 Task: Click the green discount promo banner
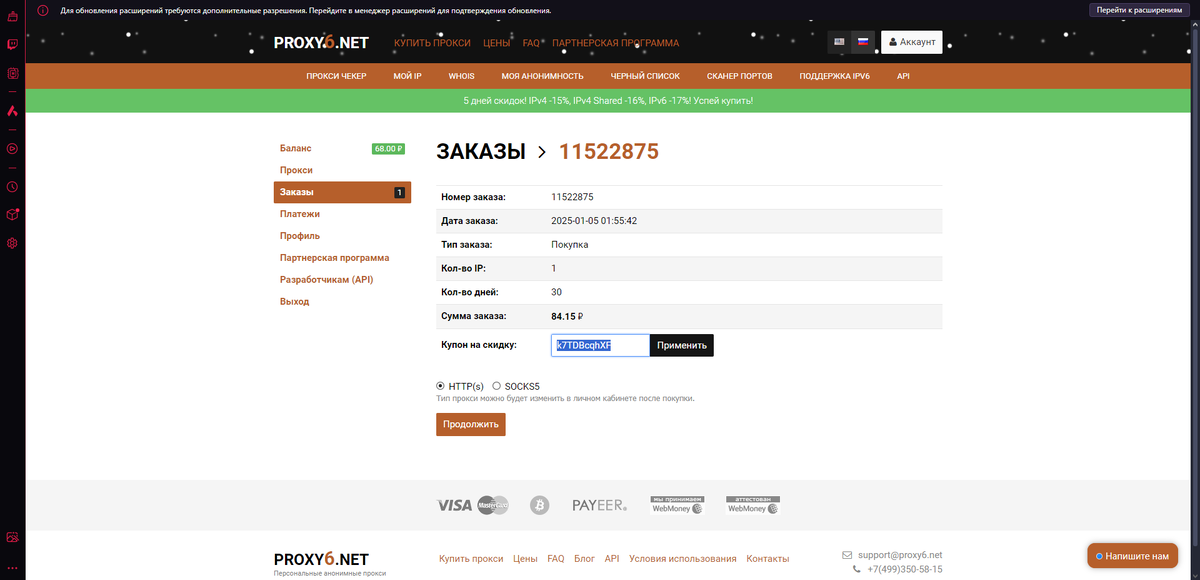point(608,101)
